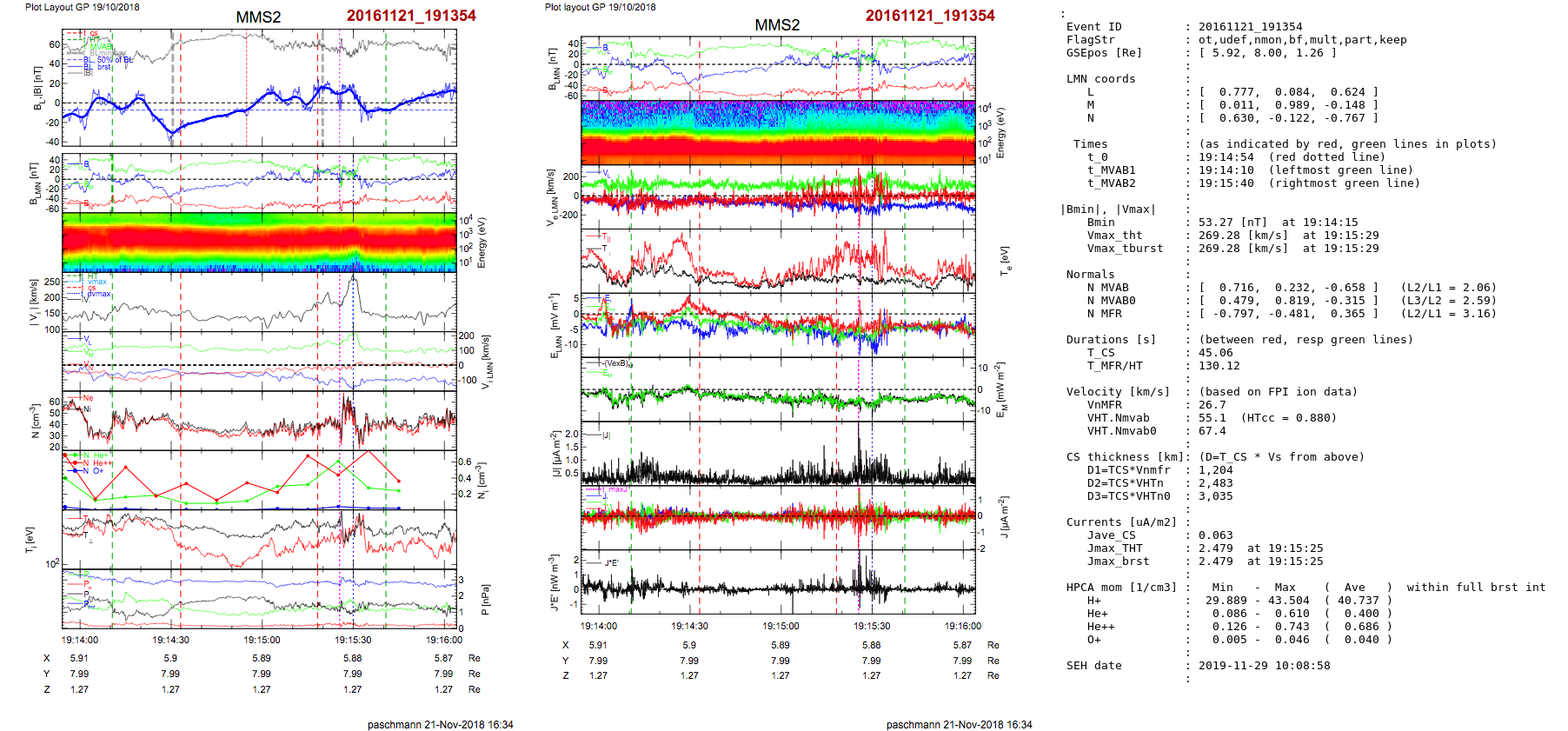Click the J*E' panel in the right plot
Viewport: 1568px width, 731px height.
[778, 581]
